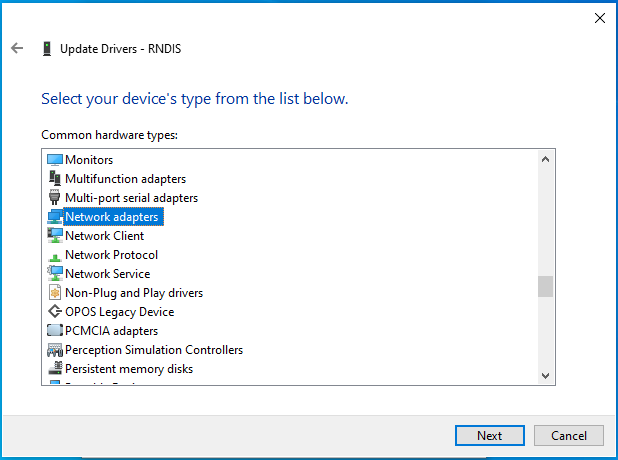
Task: Select Monitors in hardware types list
Action: click(x=89, y=160)
